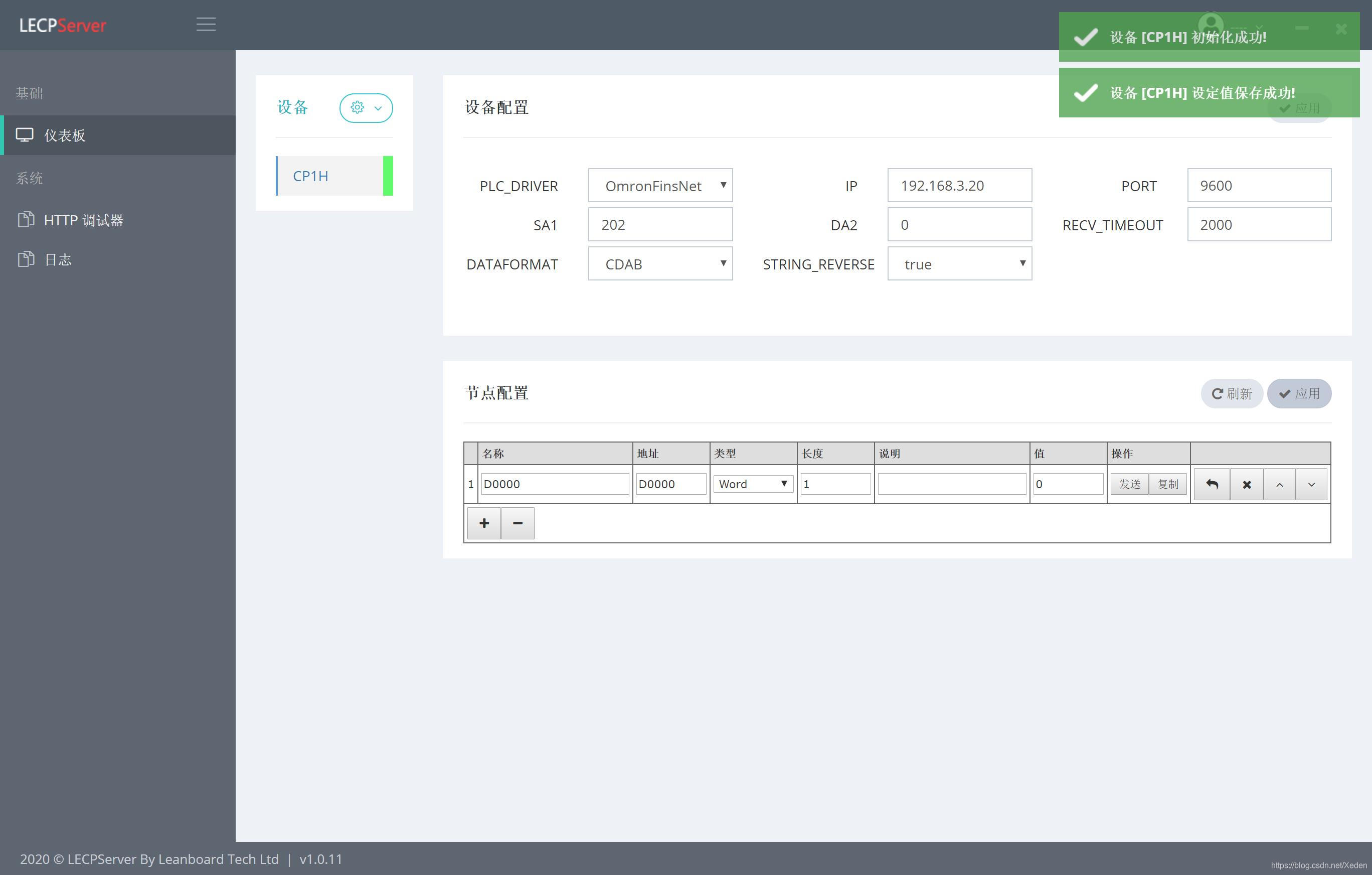1372x875 pixels.
Task: Click the IP address input field
Action: 957,185
